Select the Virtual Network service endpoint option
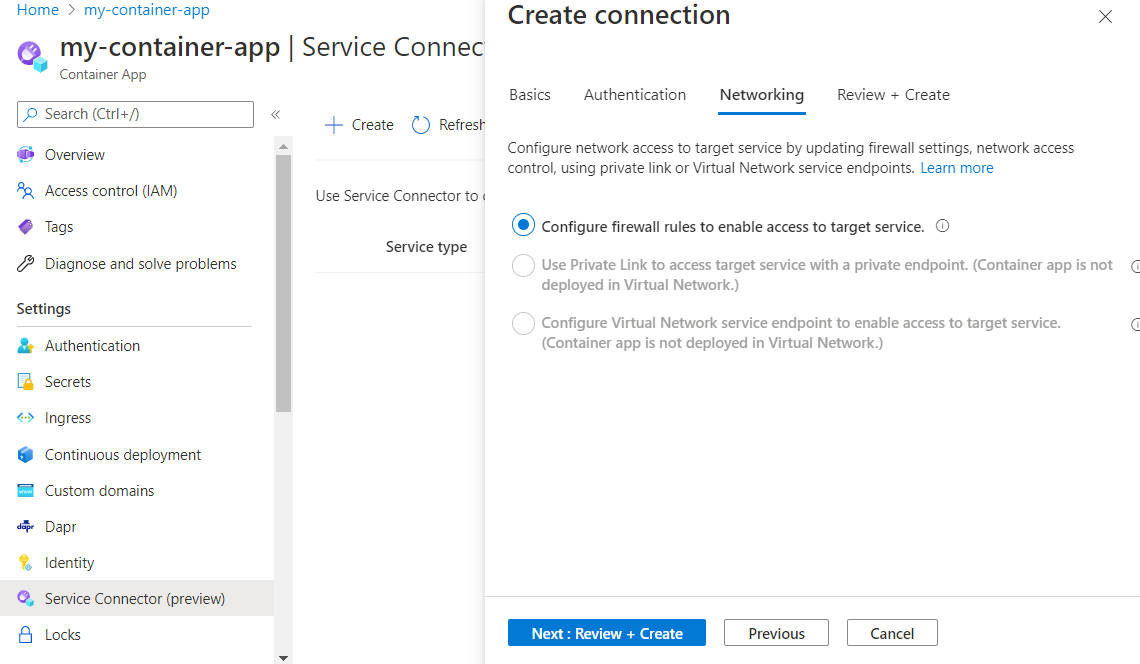 click(523, 323)
